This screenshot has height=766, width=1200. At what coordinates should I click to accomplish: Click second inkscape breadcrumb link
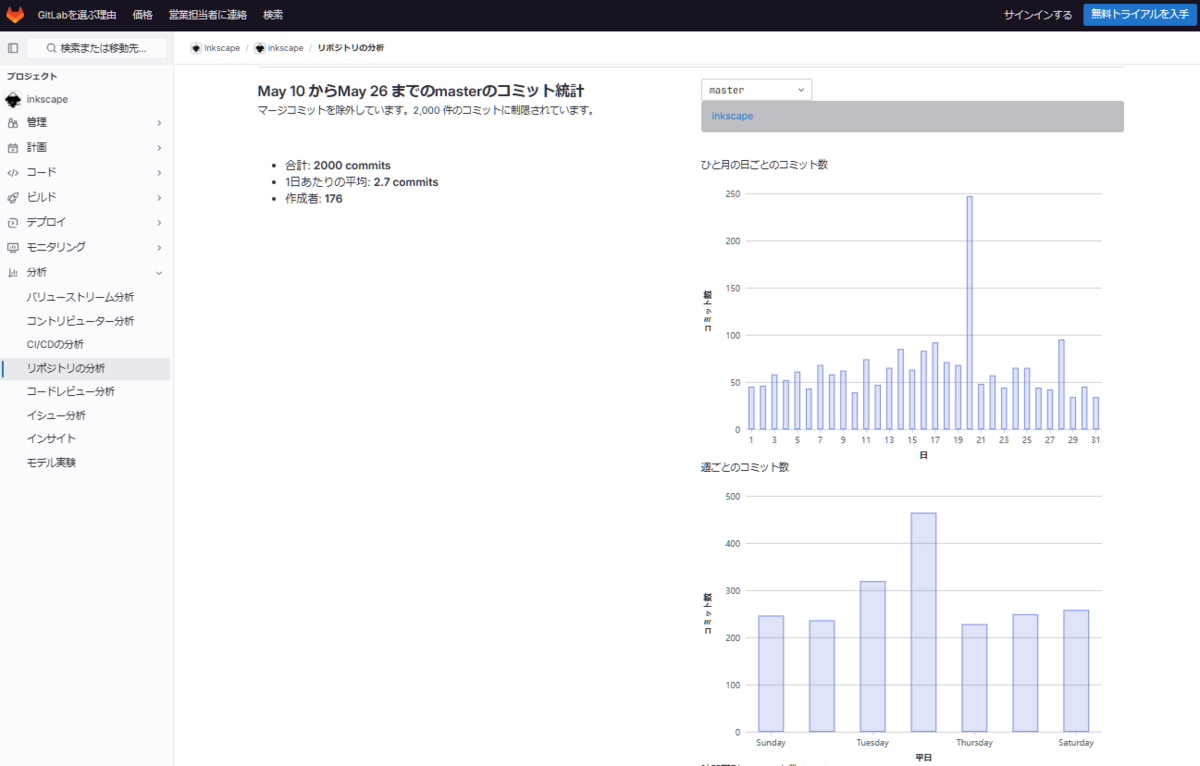tap(286, 48)
